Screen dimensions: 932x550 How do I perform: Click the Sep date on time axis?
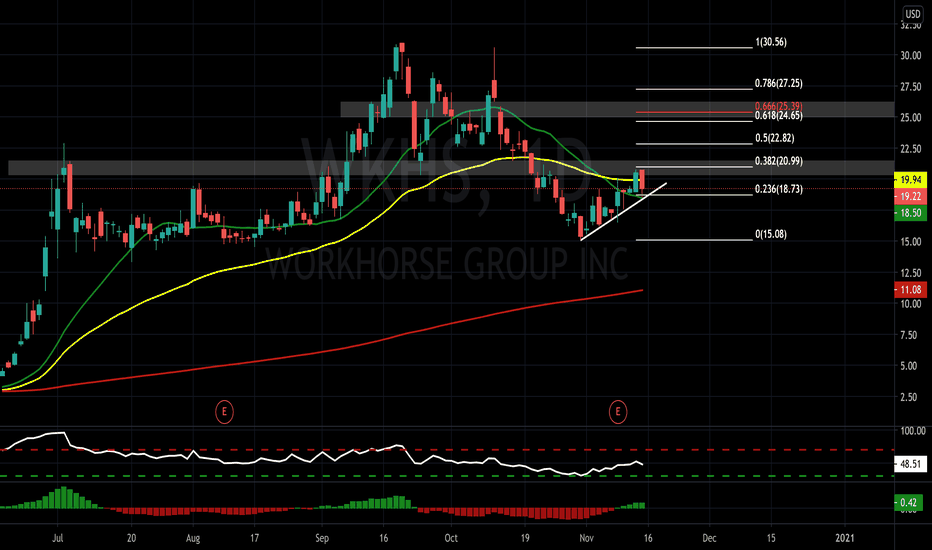click(322, 538)
